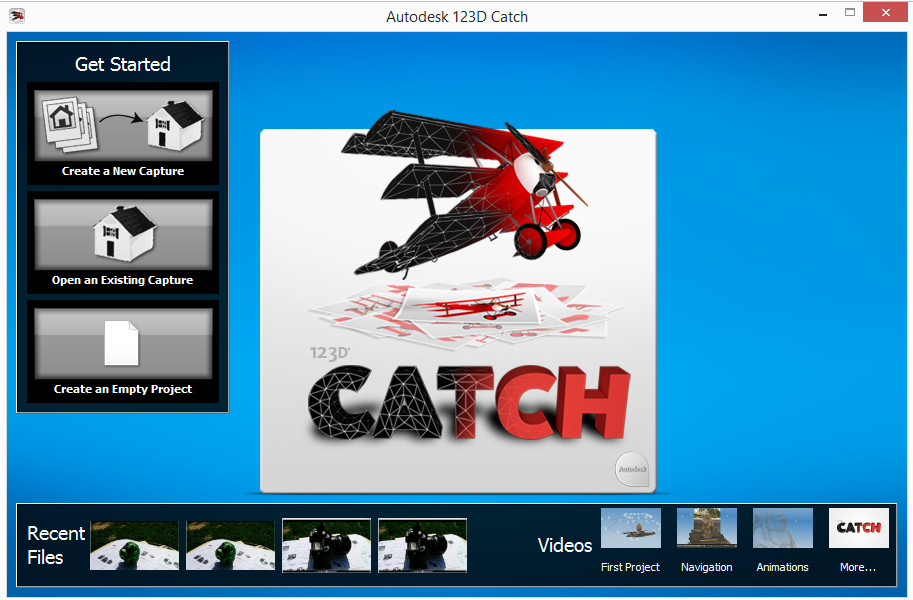
Task: Click the Get Started panel header
Action: pyautogui.click(x=122, y=63)
